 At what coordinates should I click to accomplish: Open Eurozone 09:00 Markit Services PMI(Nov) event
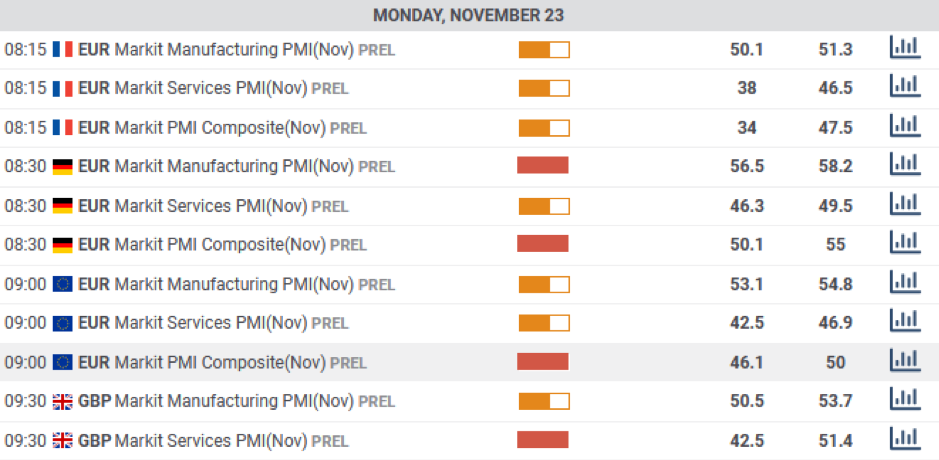pos(213,323)
